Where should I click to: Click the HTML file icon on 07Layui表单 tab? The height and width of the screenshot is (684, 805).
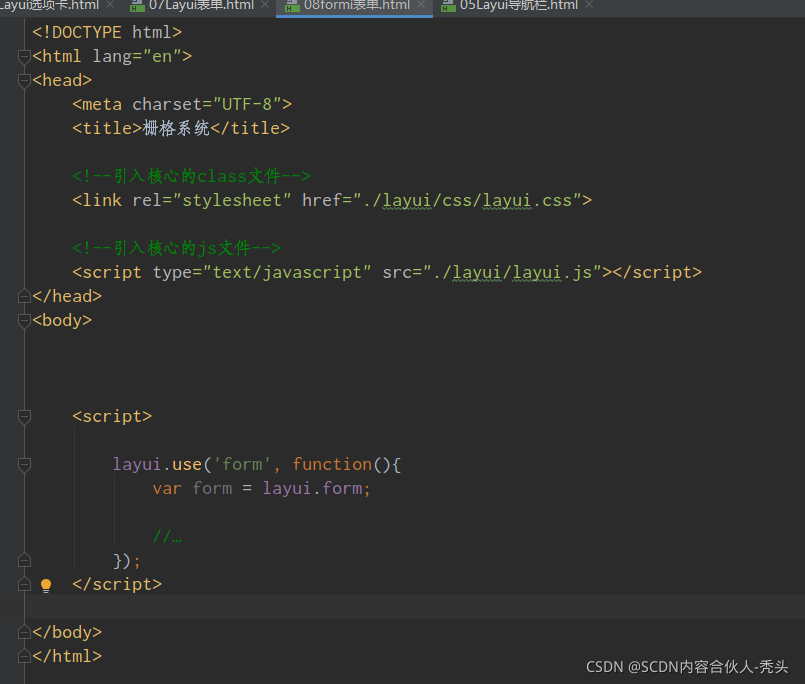(137, 6)
